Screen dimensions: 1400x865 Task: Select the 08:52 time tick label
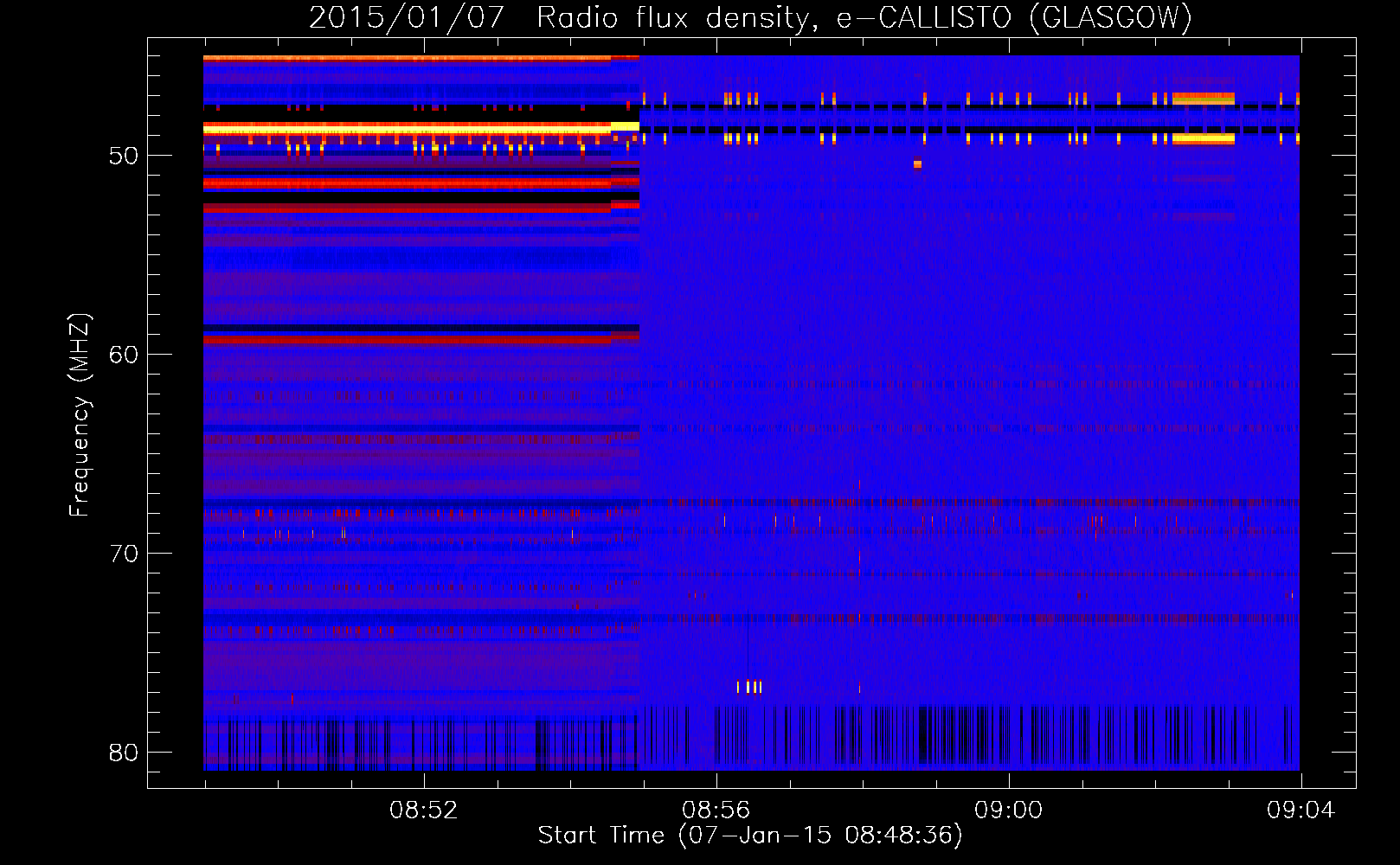coord(423,811)
